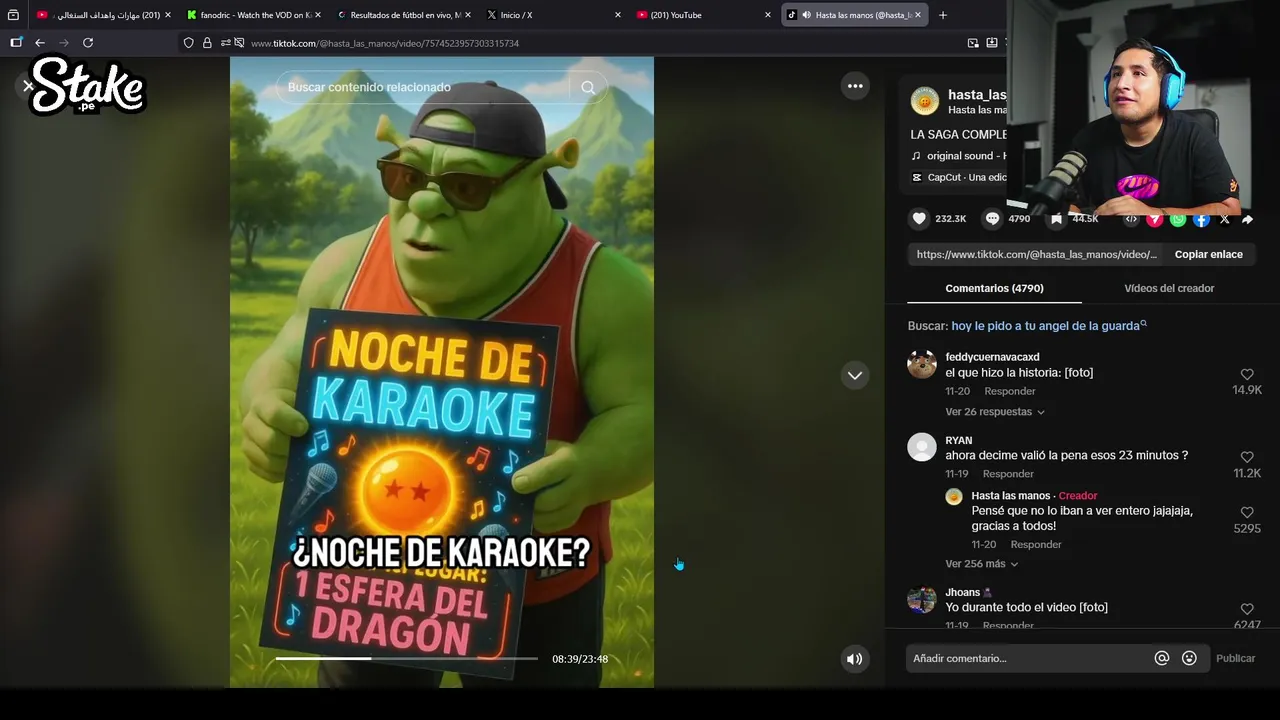Seek on the video progress bar
Viewport: 1280px width, 720px height.
click(x=406, y=659)
